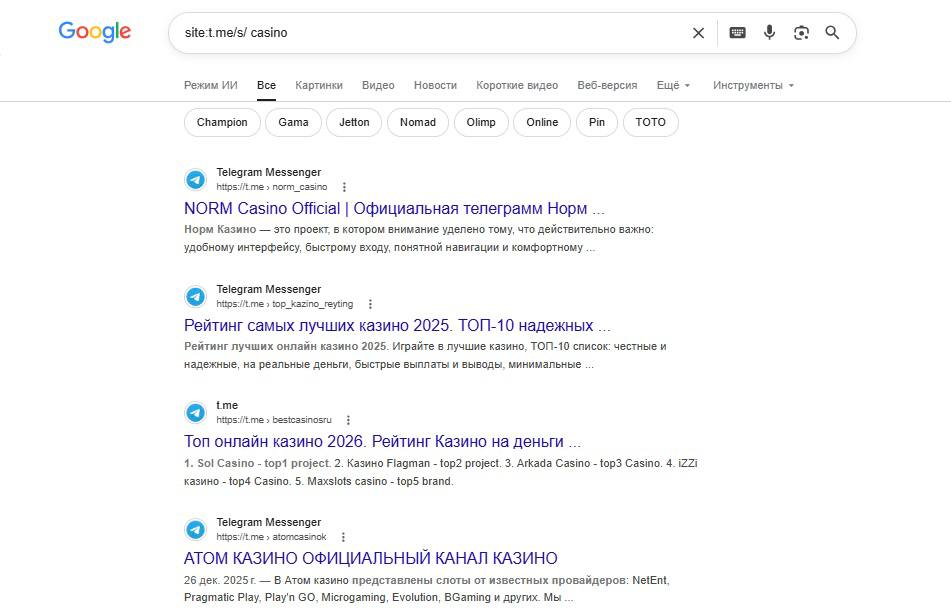Switch to the Новости tab
951x616 pixels.
435,85
